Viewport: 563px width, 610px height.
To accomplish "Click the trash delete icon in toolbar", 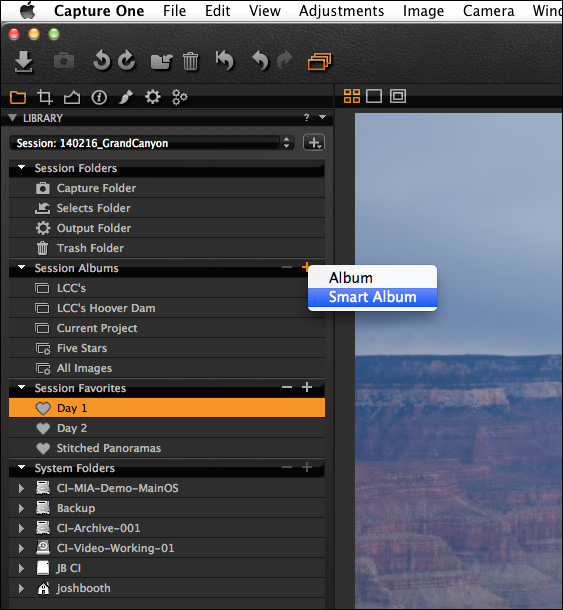I will 191,61.
